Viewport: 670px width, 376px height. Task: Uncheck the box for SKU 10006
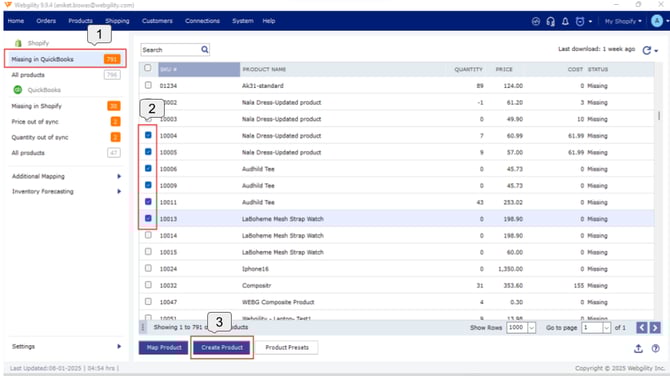coord(148,168)
